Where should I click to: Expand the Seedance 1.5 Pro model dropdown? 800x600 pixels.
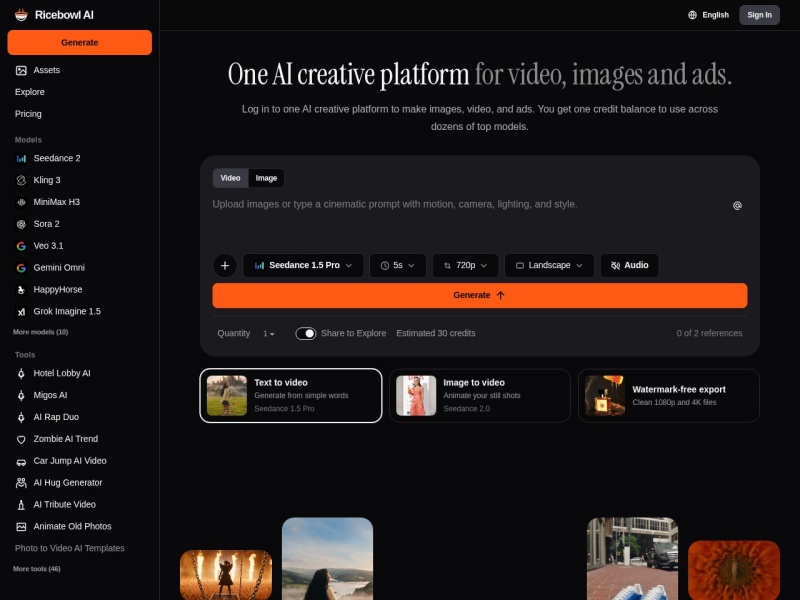pos(303,265)
